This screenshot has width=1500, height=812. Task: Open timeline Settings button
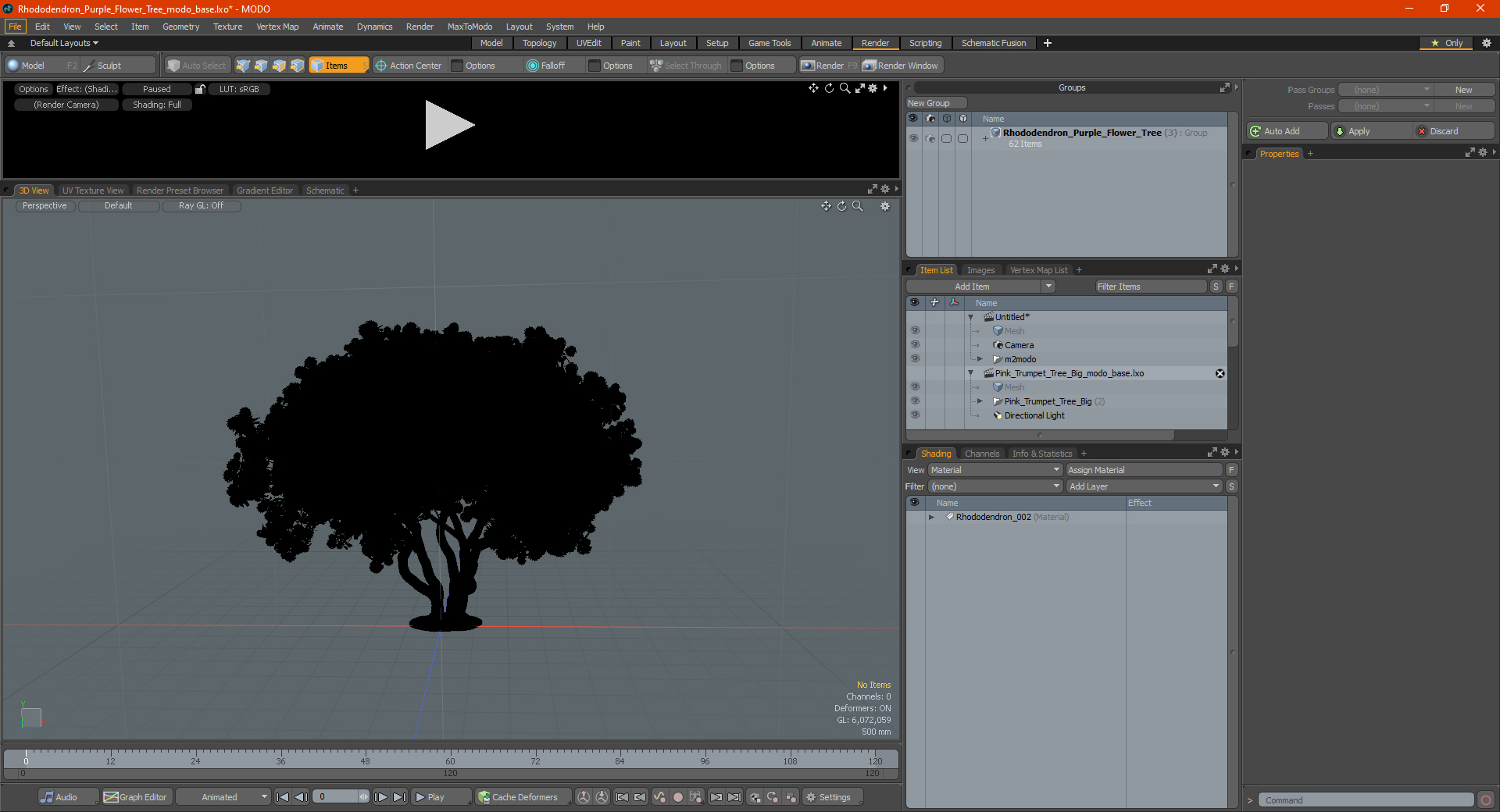point(834,797)
